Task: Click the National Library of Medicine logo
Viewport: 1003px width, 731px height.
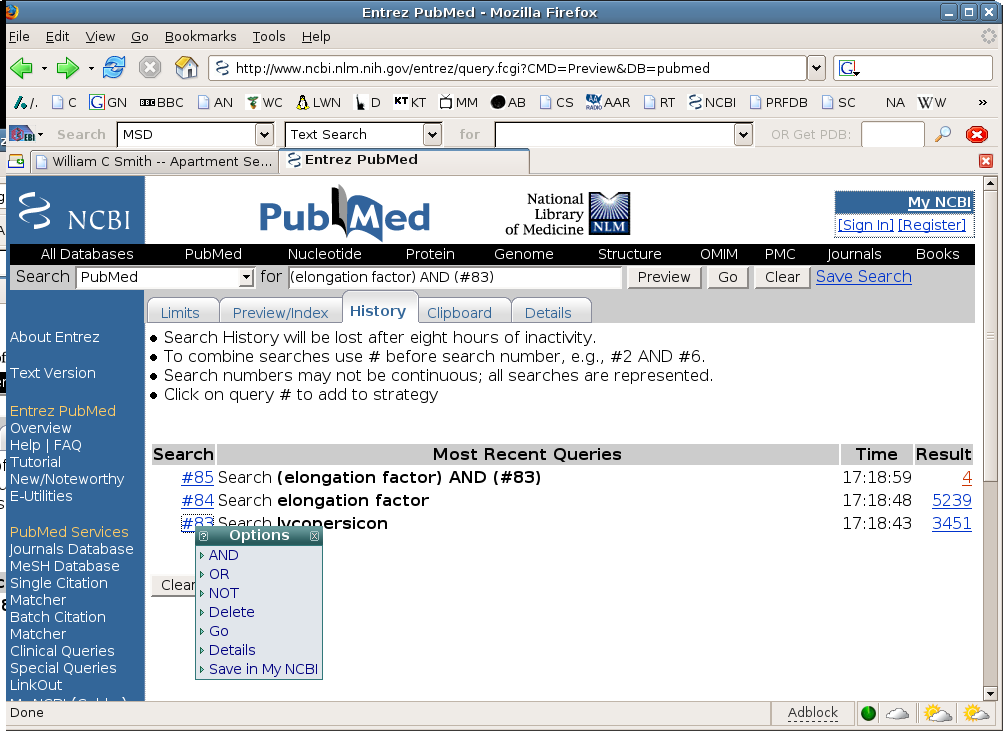Action: click(567, 214)
